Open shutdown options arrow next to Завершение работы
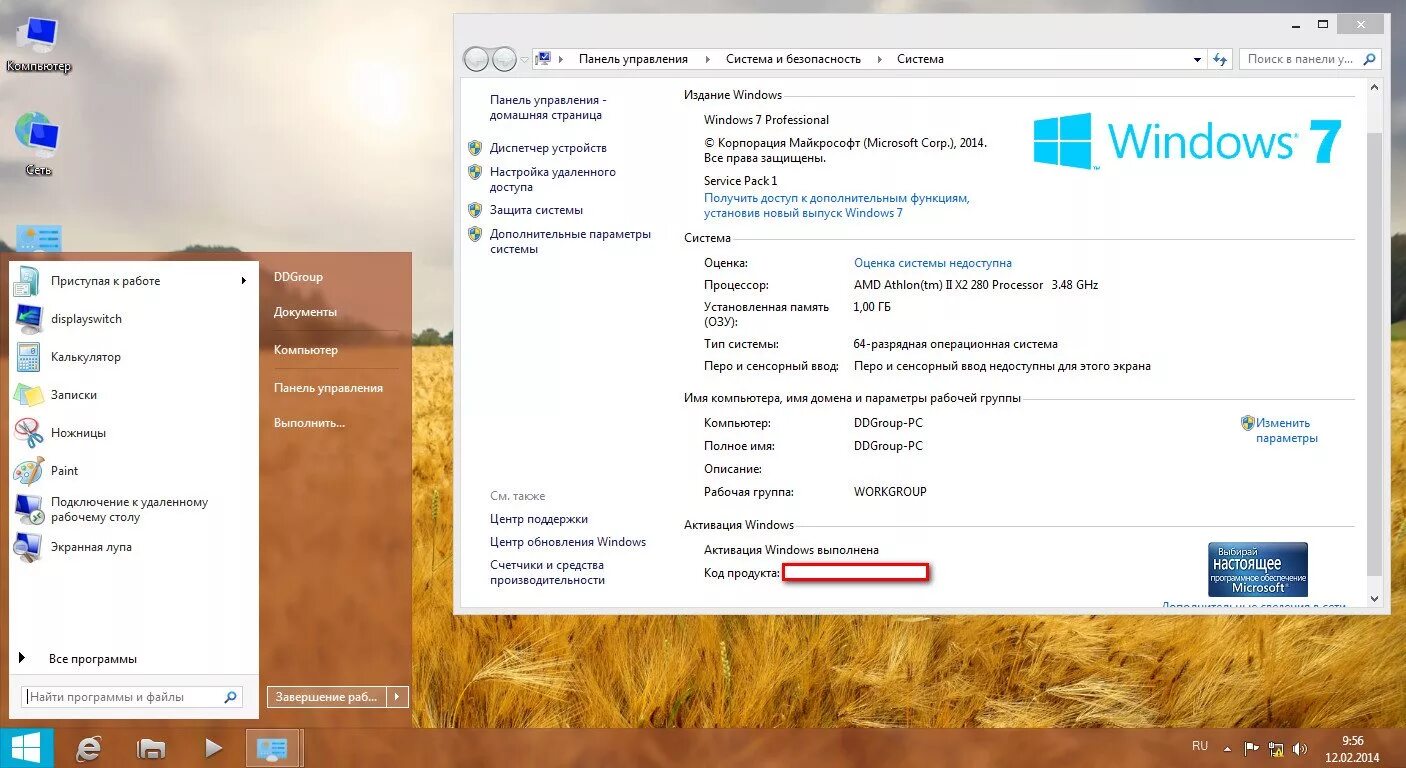 398,697
